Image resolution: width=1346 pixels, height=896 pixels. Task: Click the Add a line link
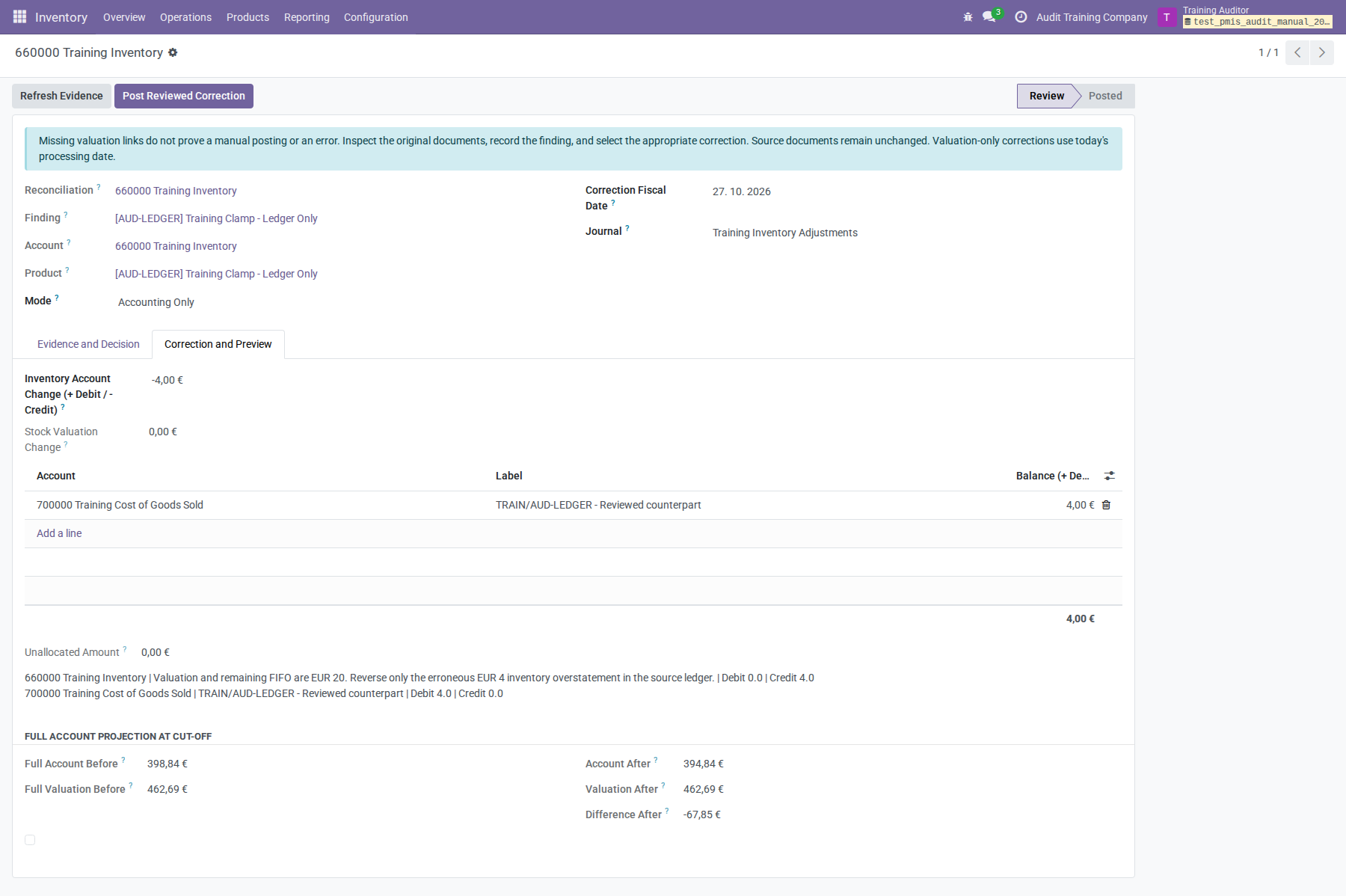59,533
